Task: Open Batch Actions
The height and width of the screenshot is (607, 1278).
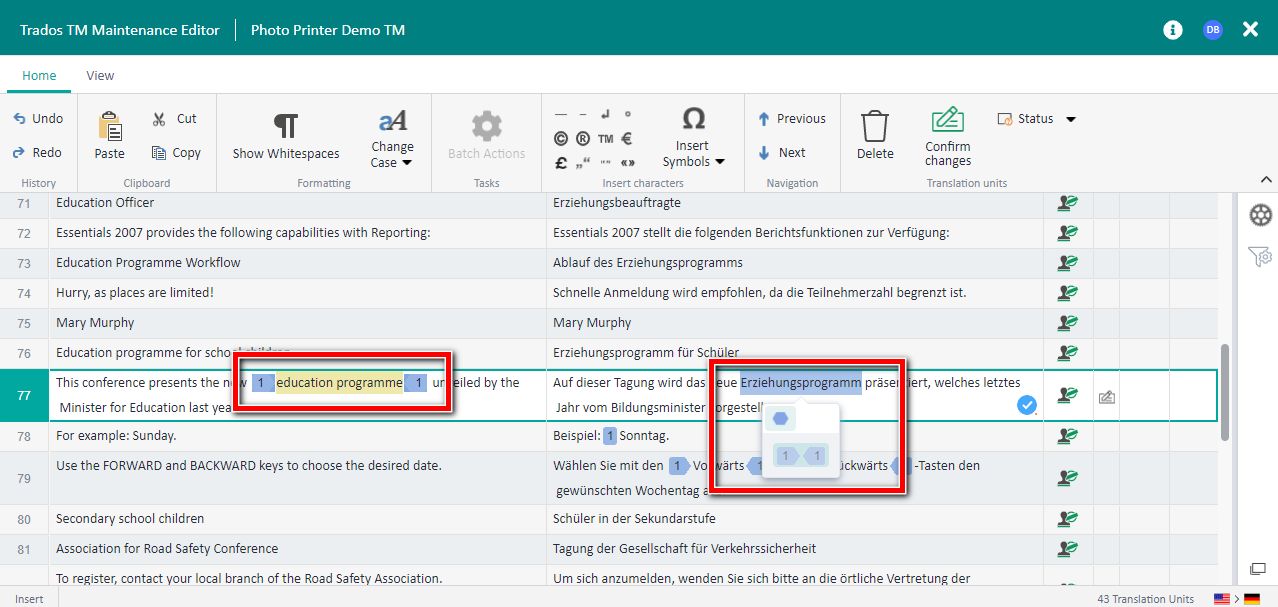Action: point(486,135)
